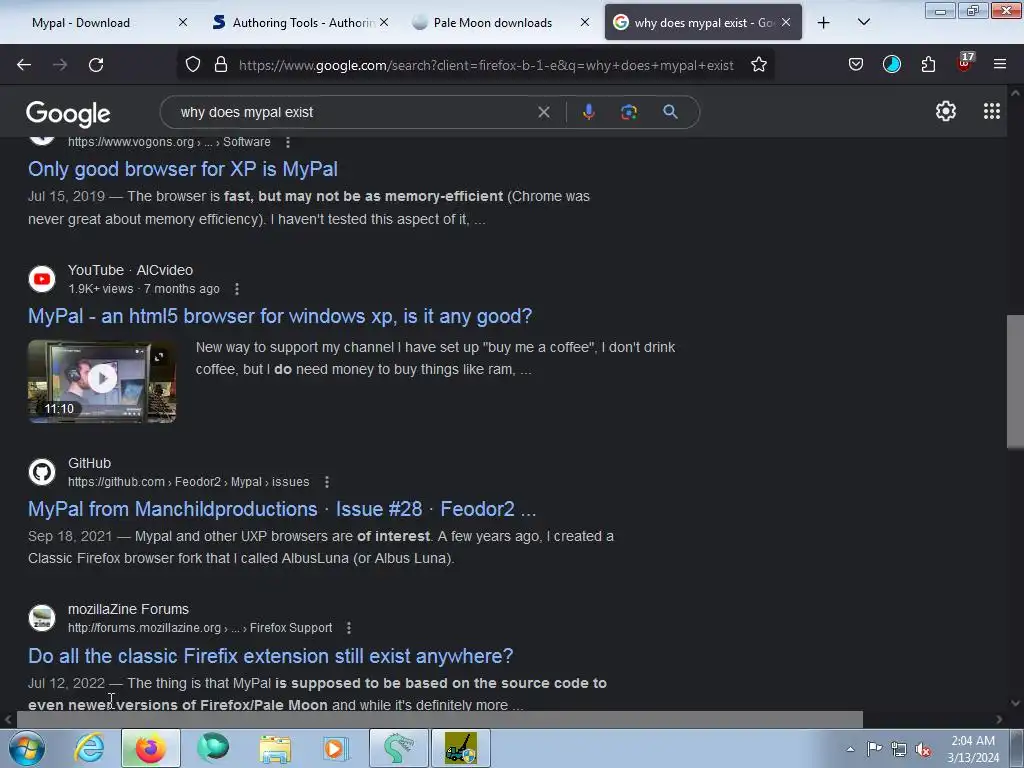
Task: Close the why does mypal exist tab
Action: 786,23
